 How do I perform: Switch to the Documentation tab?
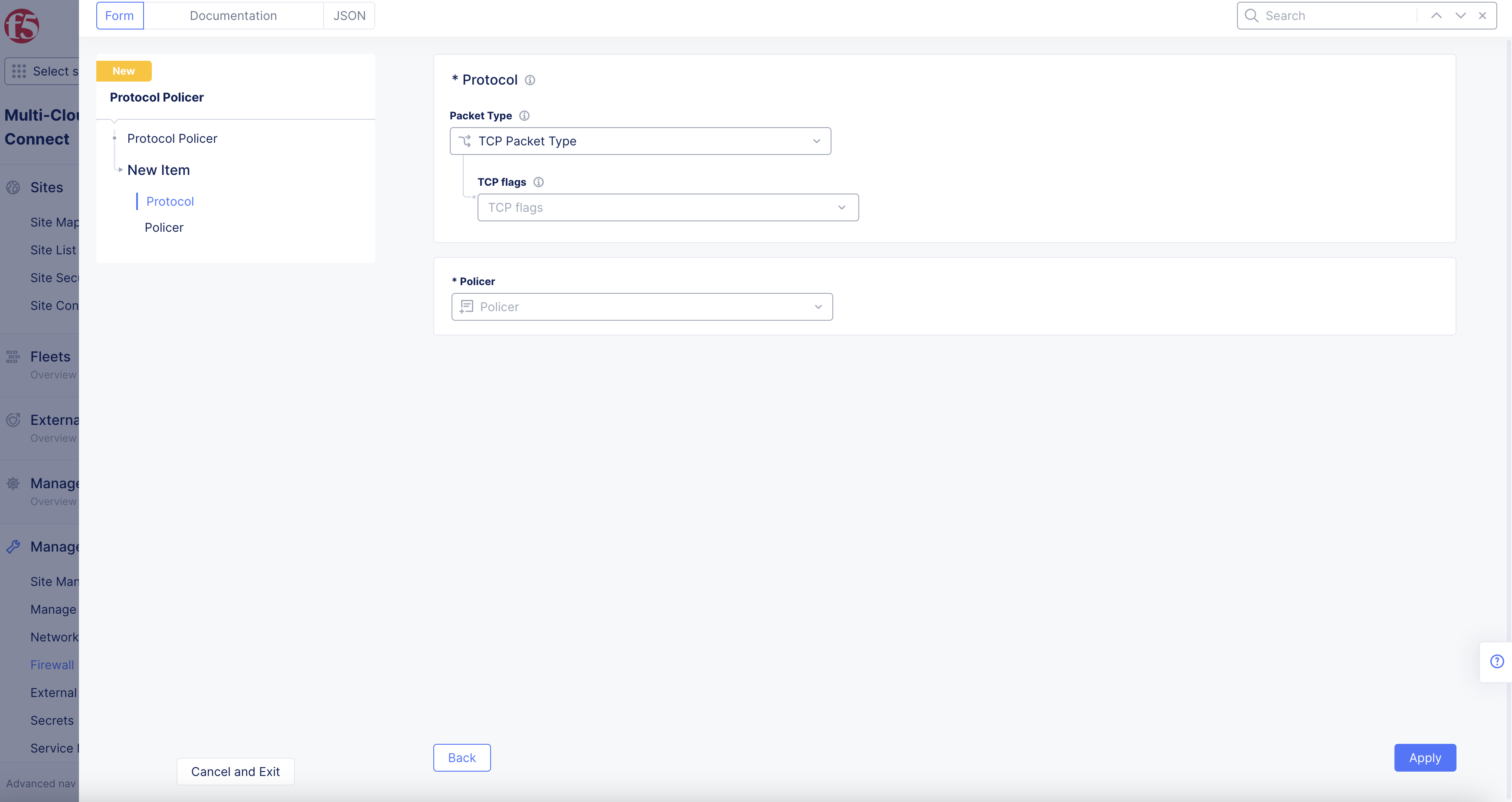[233, 15]
